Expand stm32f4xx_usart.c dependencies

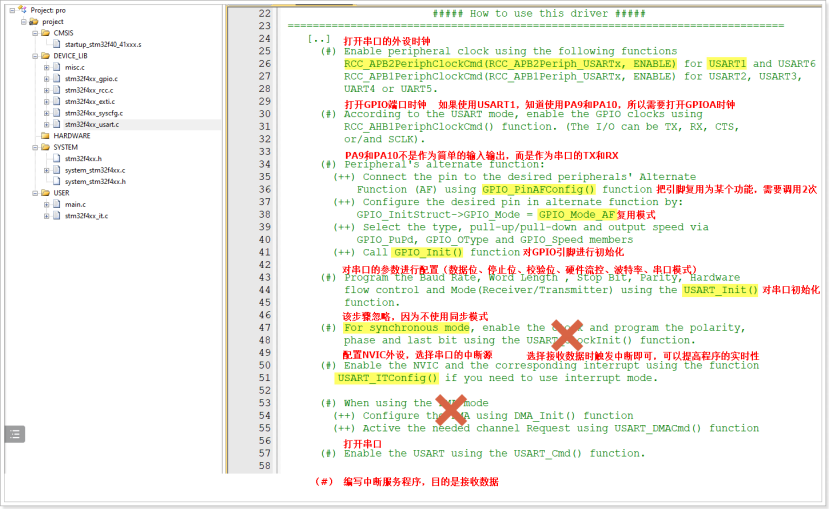pos(47,125)
